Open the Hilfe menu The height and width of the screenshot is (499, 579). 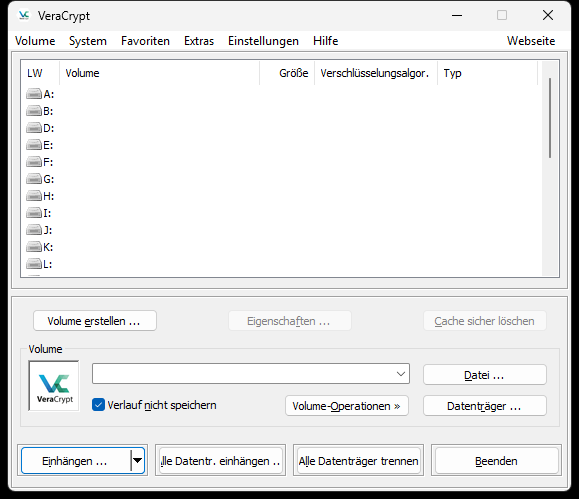tap(326, 41)
